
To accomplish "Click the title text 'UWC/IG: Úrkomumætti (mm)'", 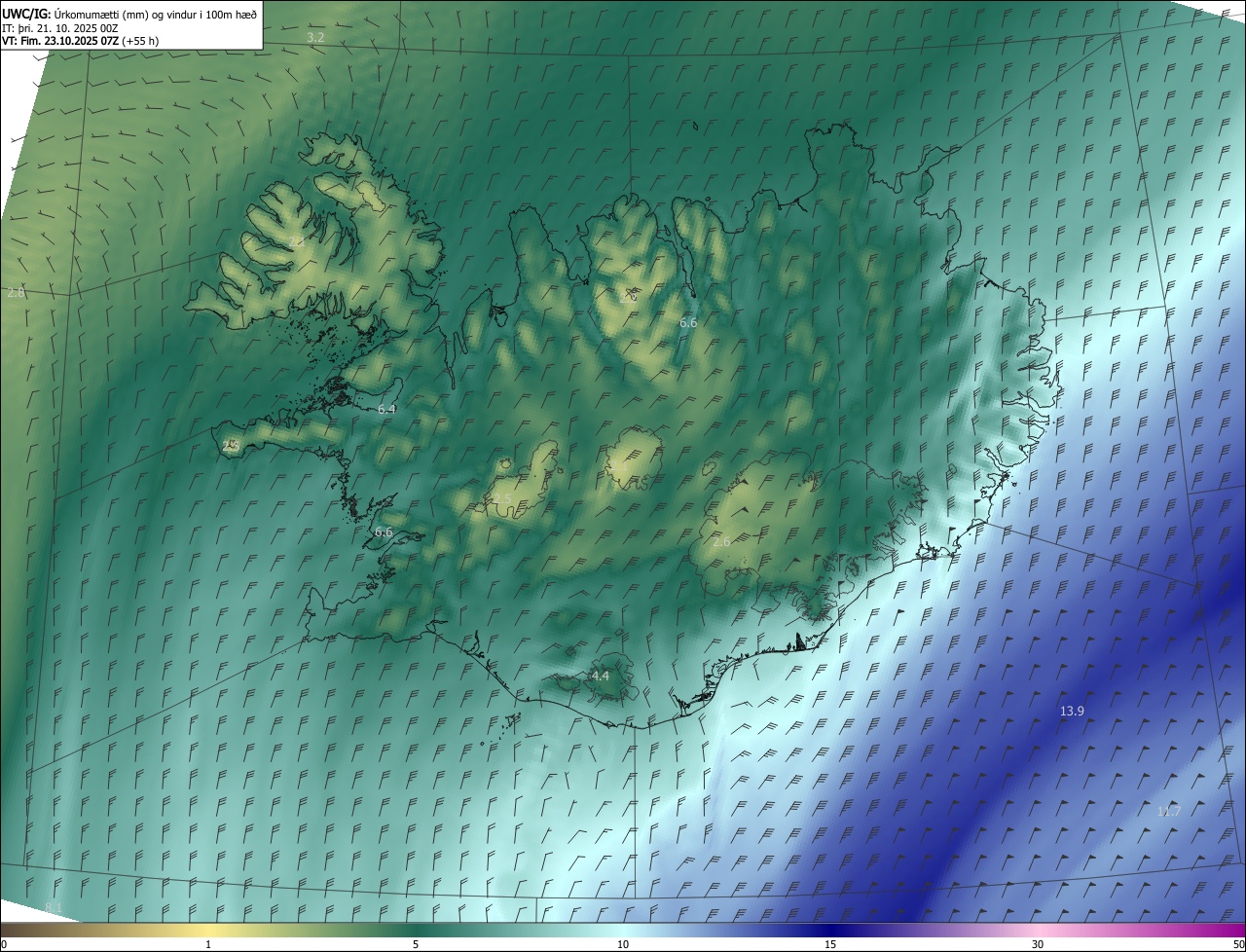I will point(77,14).
